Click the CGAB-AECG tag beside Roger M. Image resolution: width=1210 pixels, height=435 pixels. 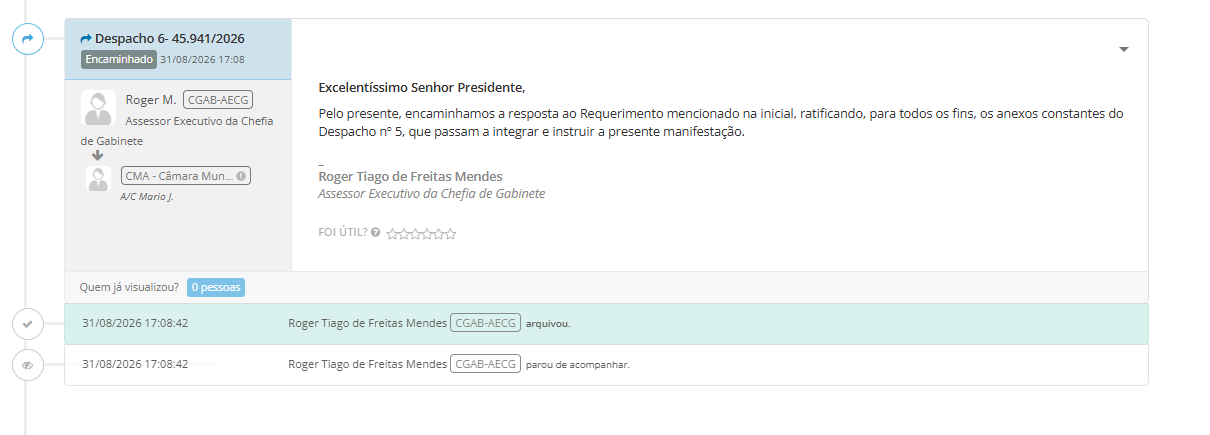pyautogui.click(x=217, y=99)
